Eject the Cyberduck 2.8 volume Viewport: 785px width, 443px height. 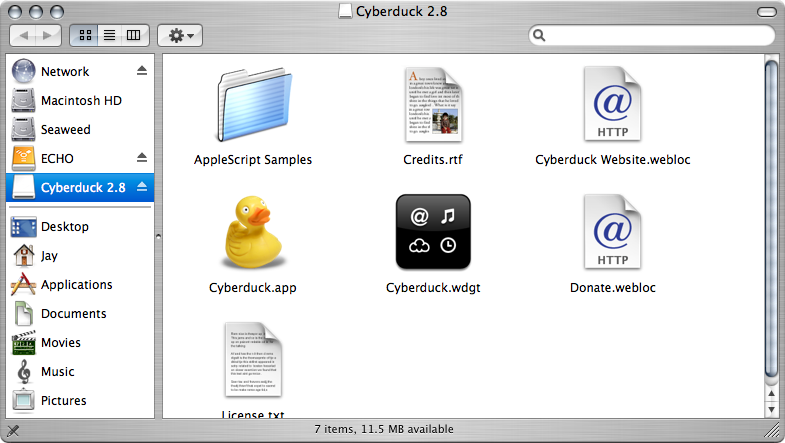pos(141,187)
